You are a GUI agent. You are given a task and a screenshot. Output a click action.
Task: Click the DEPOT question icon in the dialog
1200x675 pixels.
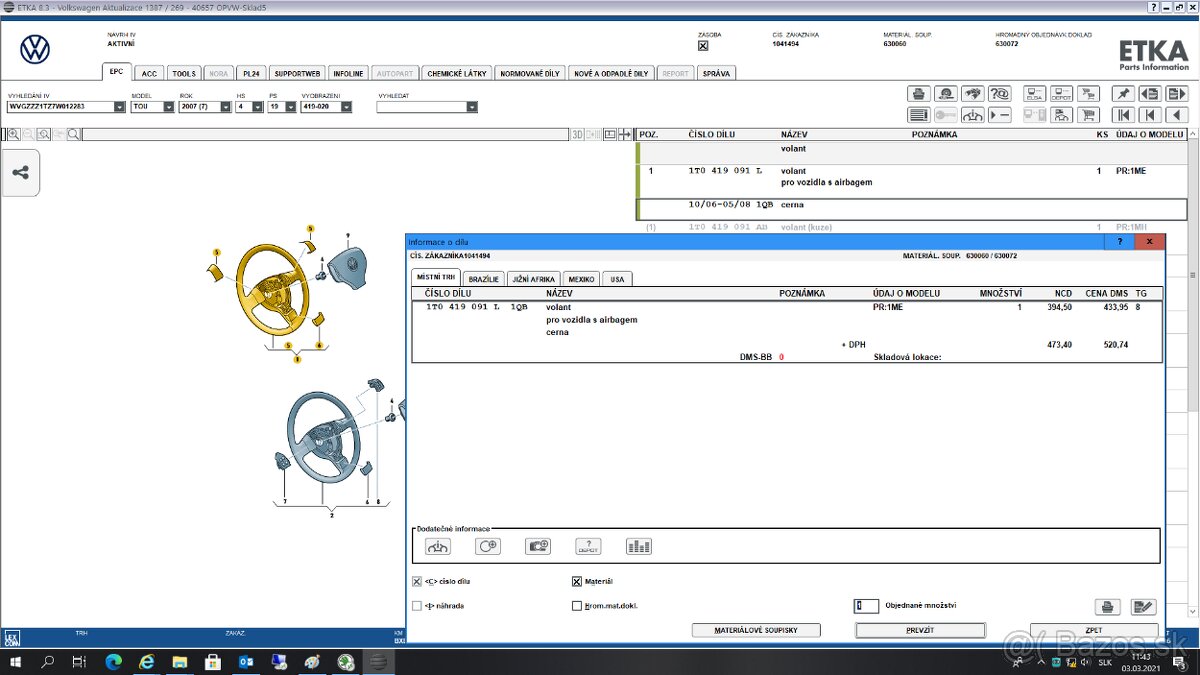pos(588,546)
